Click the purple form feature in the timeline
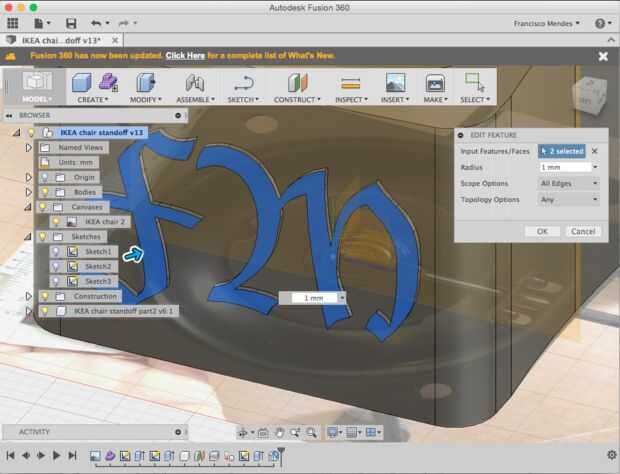 tap(110, 456)
